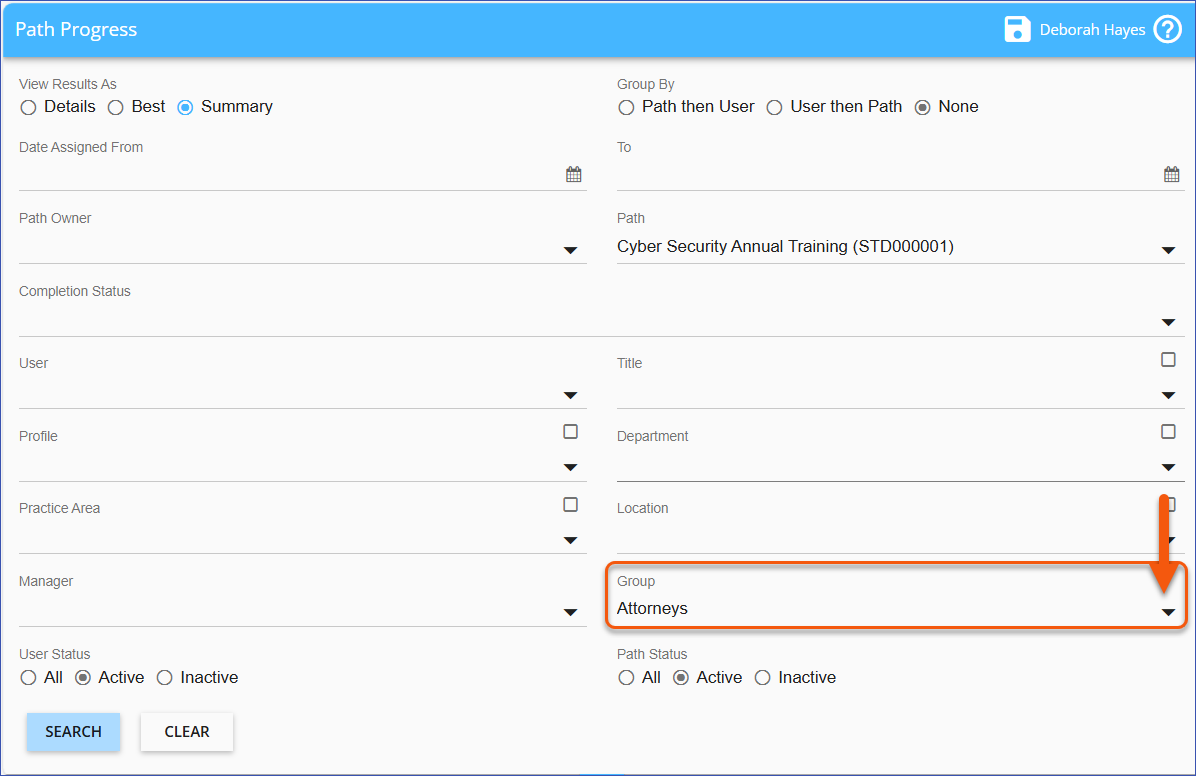Tick the Title checkbox
The height and width of the screenshot is (776, 1196).
coord(1168,360)
